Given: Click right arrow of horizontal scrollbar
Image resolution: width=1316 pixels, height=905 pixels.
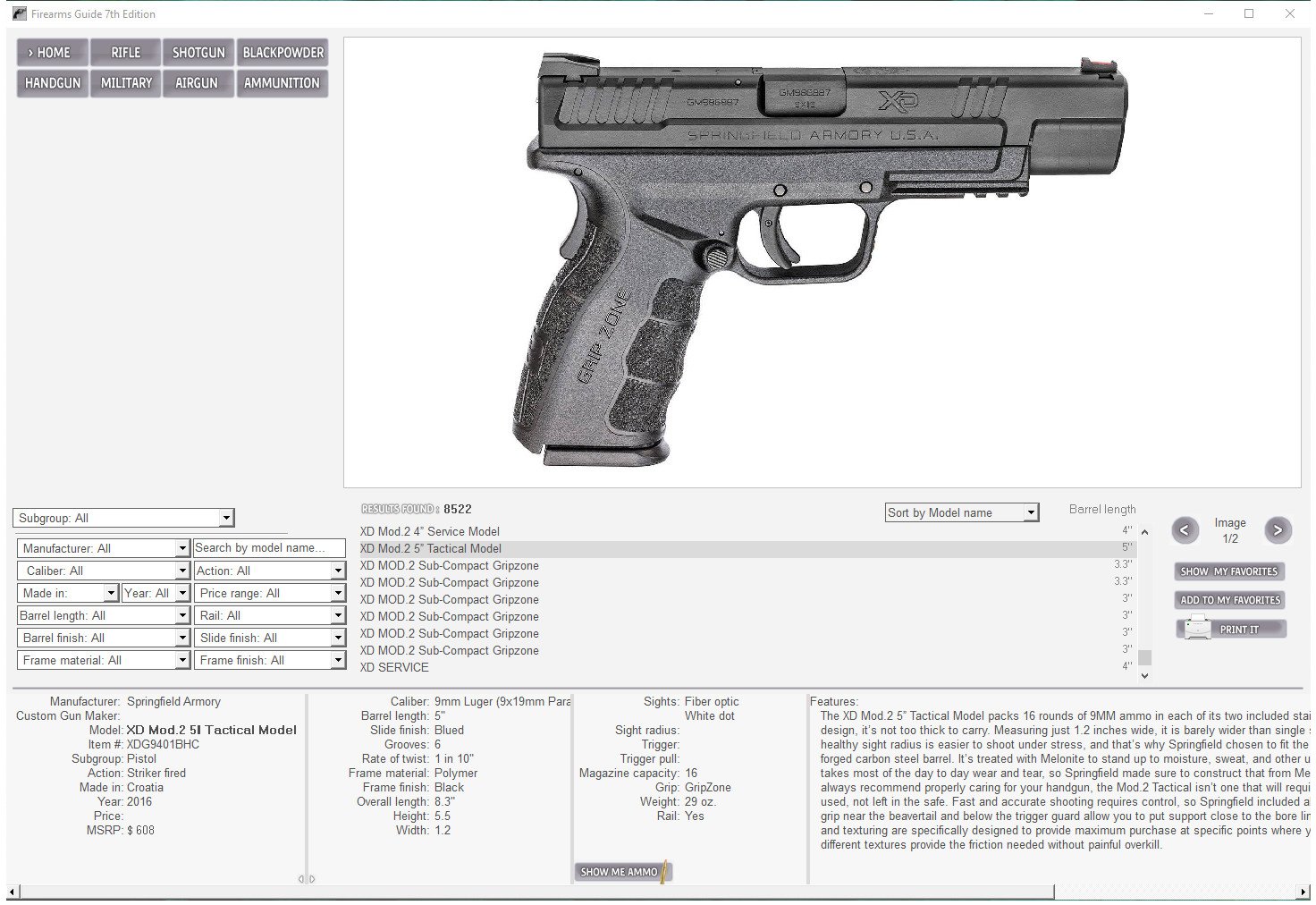Looking at the screenshot, I should (x=1303, y=892).
